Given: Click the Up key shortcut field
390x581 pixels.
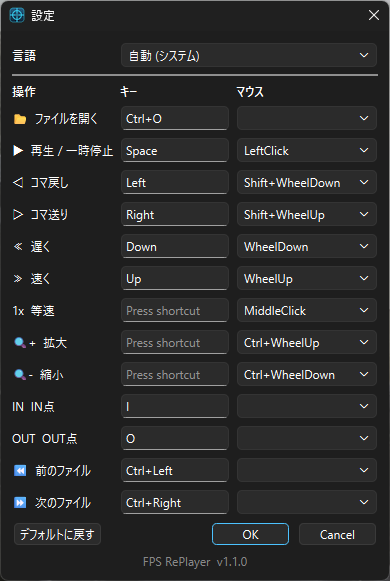Looking at the screenshot, I should [x=175, y=278].
